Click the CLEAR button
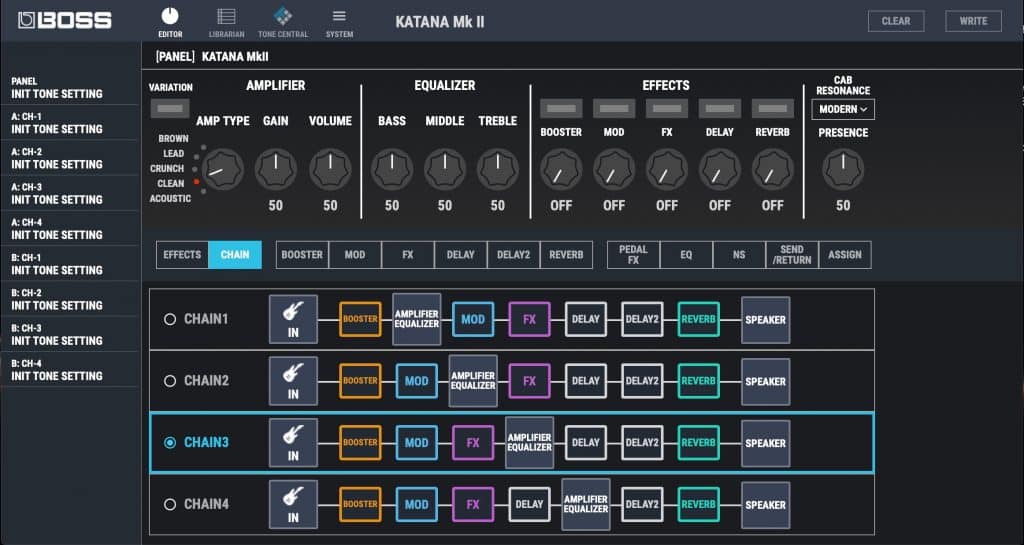Viewport: 1024px width, 545px height. point(896,21)
